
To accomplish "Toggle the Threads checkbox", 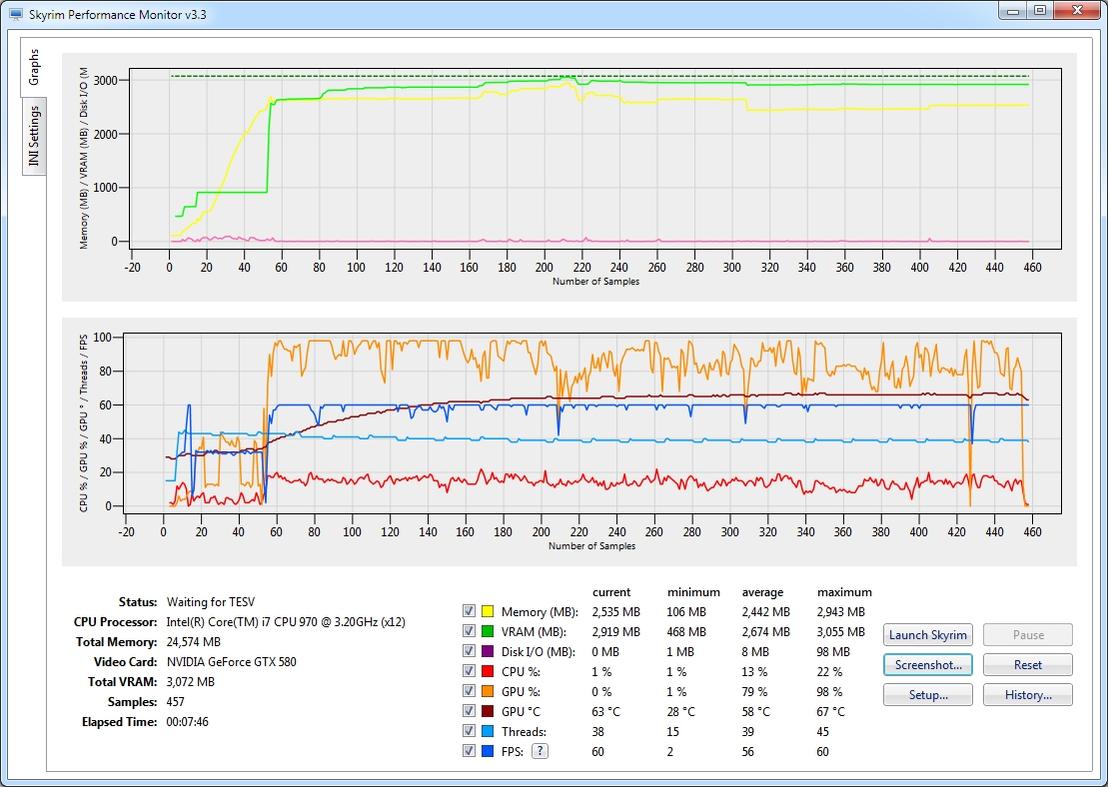I will [x=469, y=731].
